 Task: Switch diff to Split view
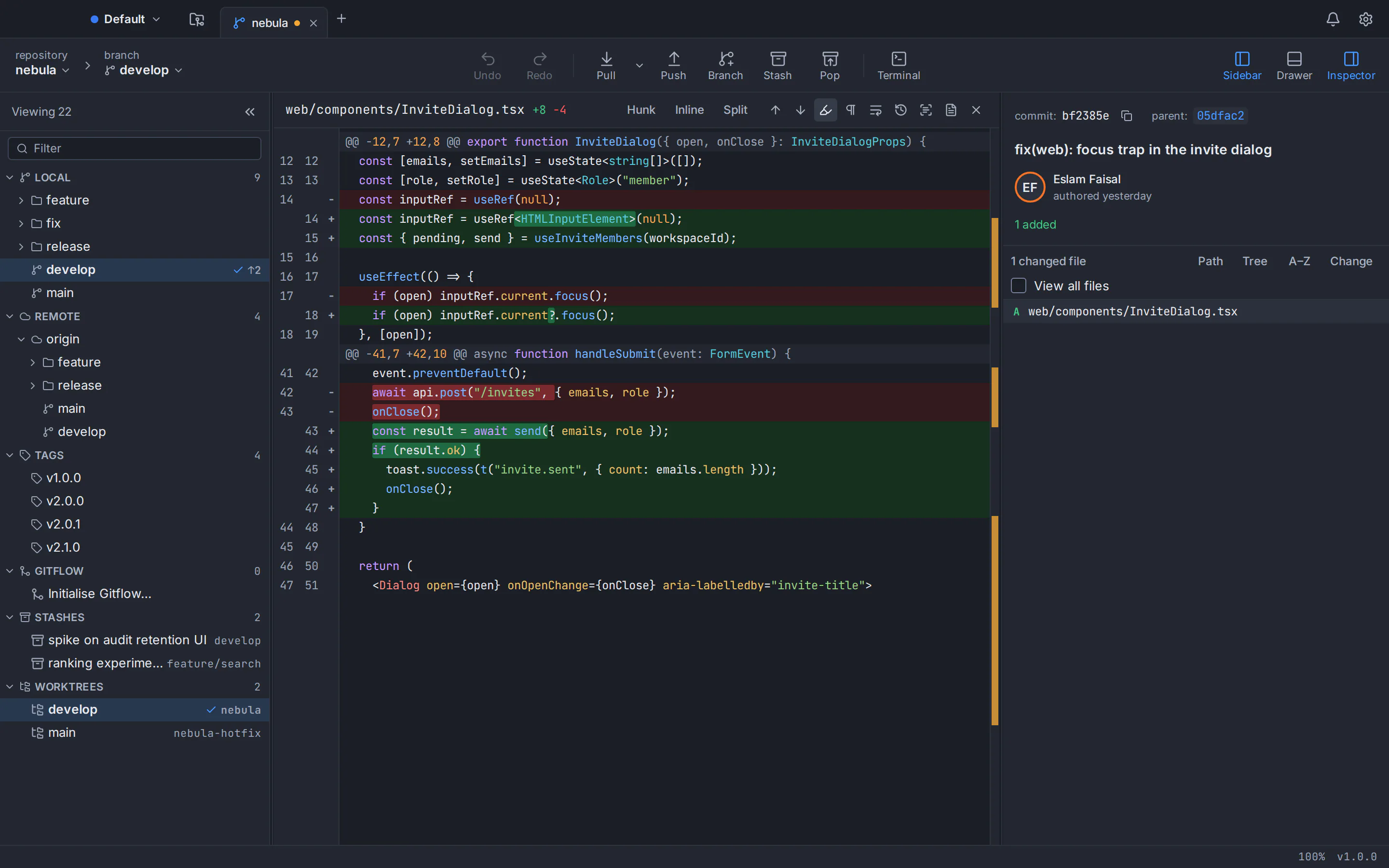(735, 109)
